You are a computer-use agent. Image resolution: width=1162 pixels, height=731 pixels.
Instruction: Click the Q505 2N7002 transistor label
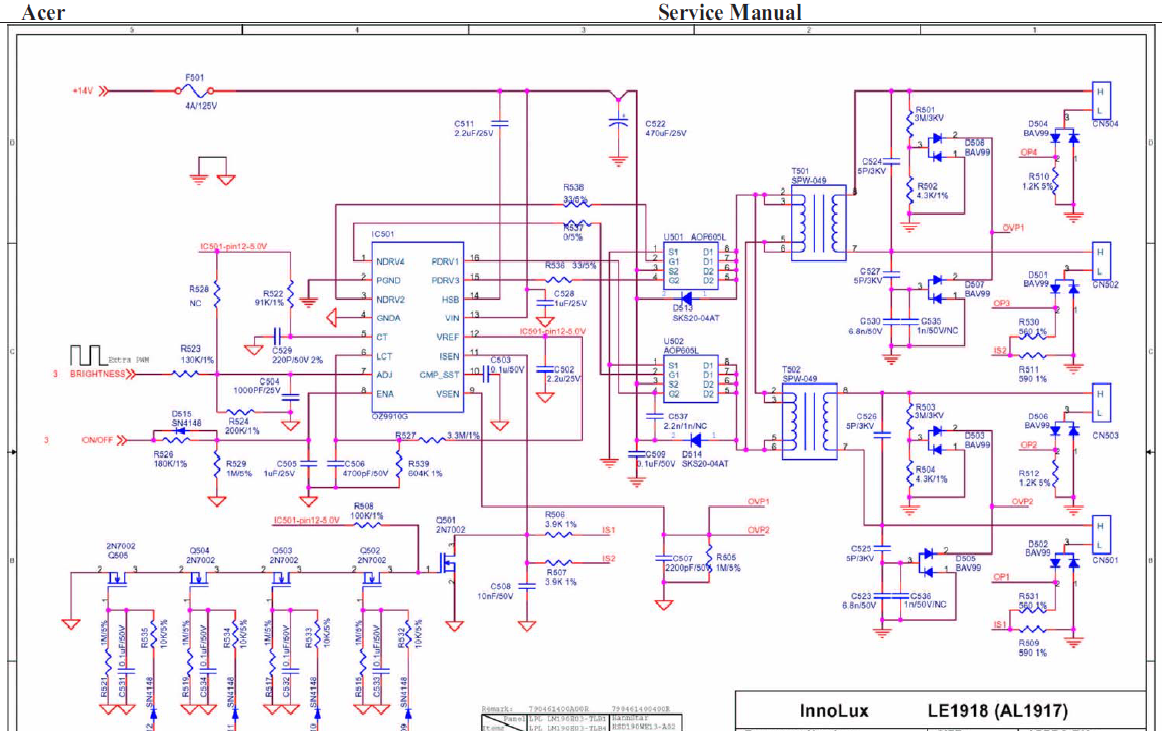[121, 551]
